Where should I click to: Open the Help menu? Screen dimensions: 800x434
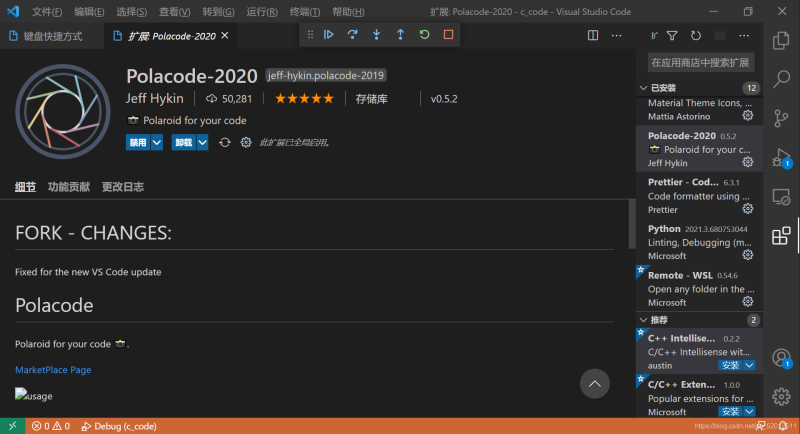(348, 12)
